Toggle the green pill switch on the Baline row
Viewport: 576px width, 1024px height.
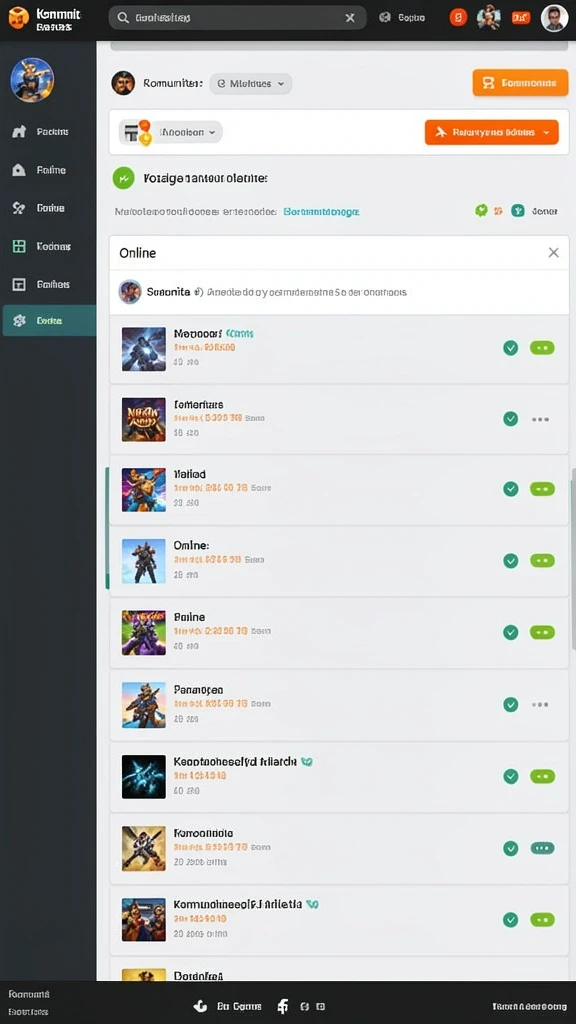pyautogui.click(x=542, y=632)
